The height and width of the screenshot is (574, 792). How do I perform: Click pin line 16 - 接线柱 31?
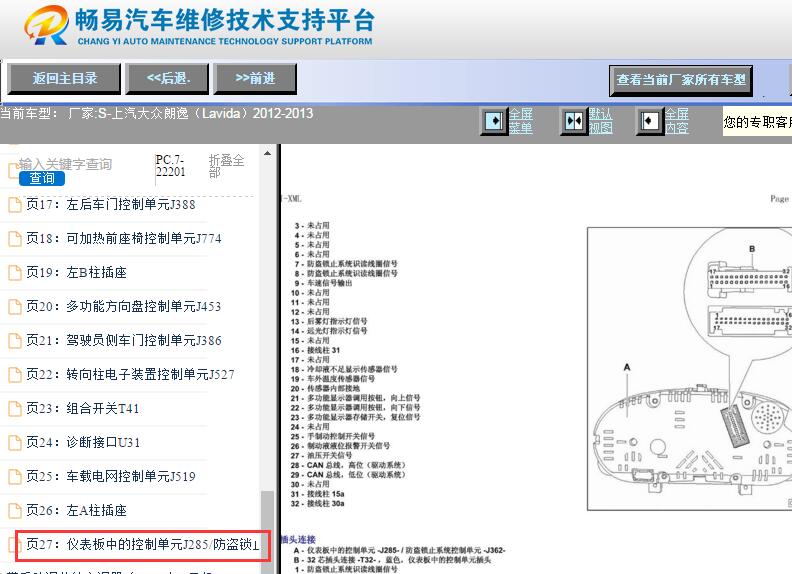point(315,350)
